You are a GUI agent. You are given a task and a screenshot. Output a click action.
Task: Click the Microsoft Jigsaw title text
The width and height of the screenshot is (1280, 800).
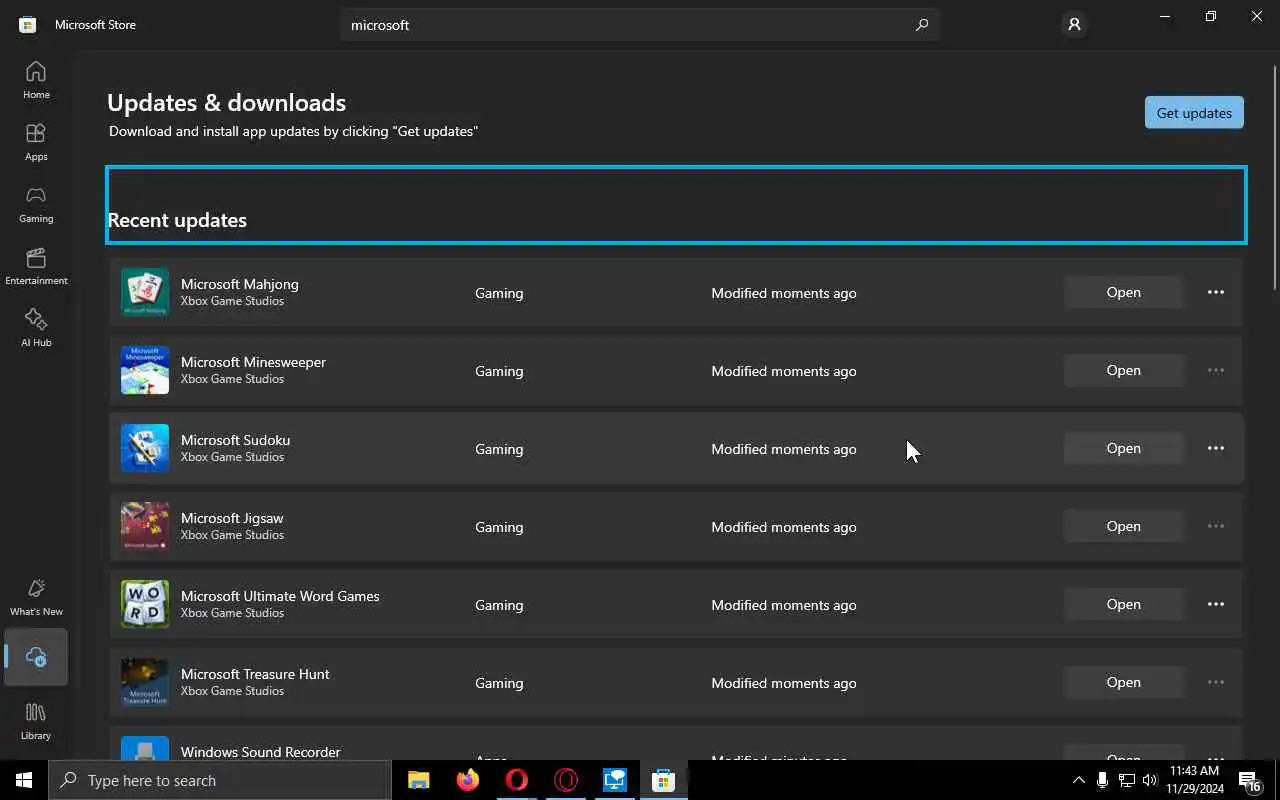[x=232, y=518]
